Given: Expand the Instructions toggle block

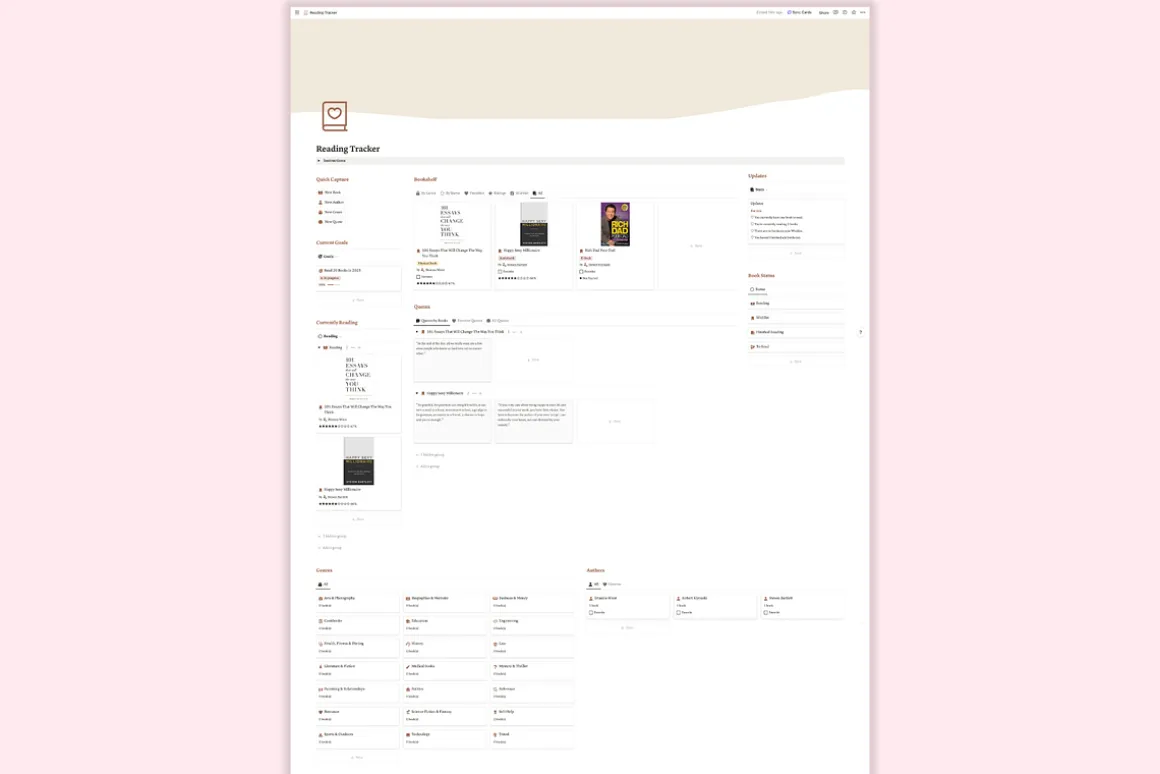Looking at the screenshot, I should point(319,161).
